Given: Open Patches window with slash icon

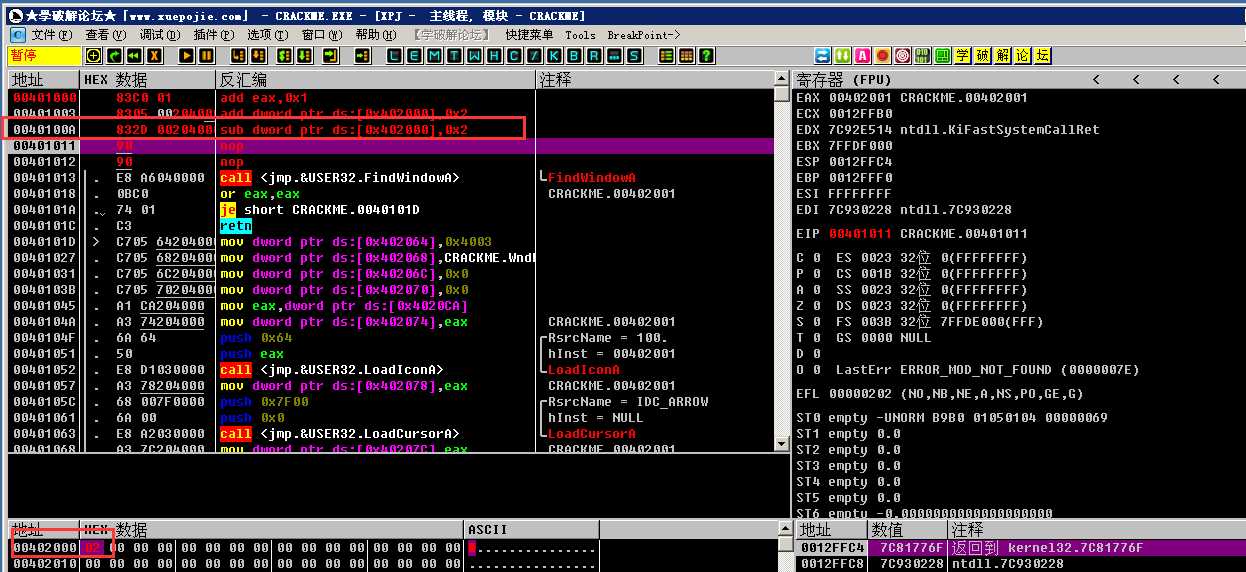Looking at the screenshot, I should (x=534, y=56).
